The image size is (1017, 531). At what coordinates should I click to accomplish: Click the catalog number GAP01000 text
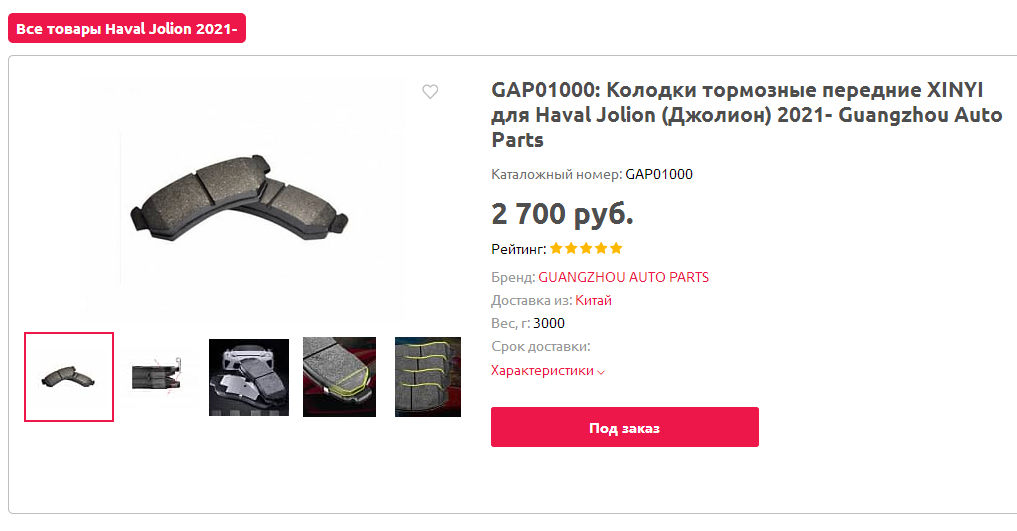point(659,174)
